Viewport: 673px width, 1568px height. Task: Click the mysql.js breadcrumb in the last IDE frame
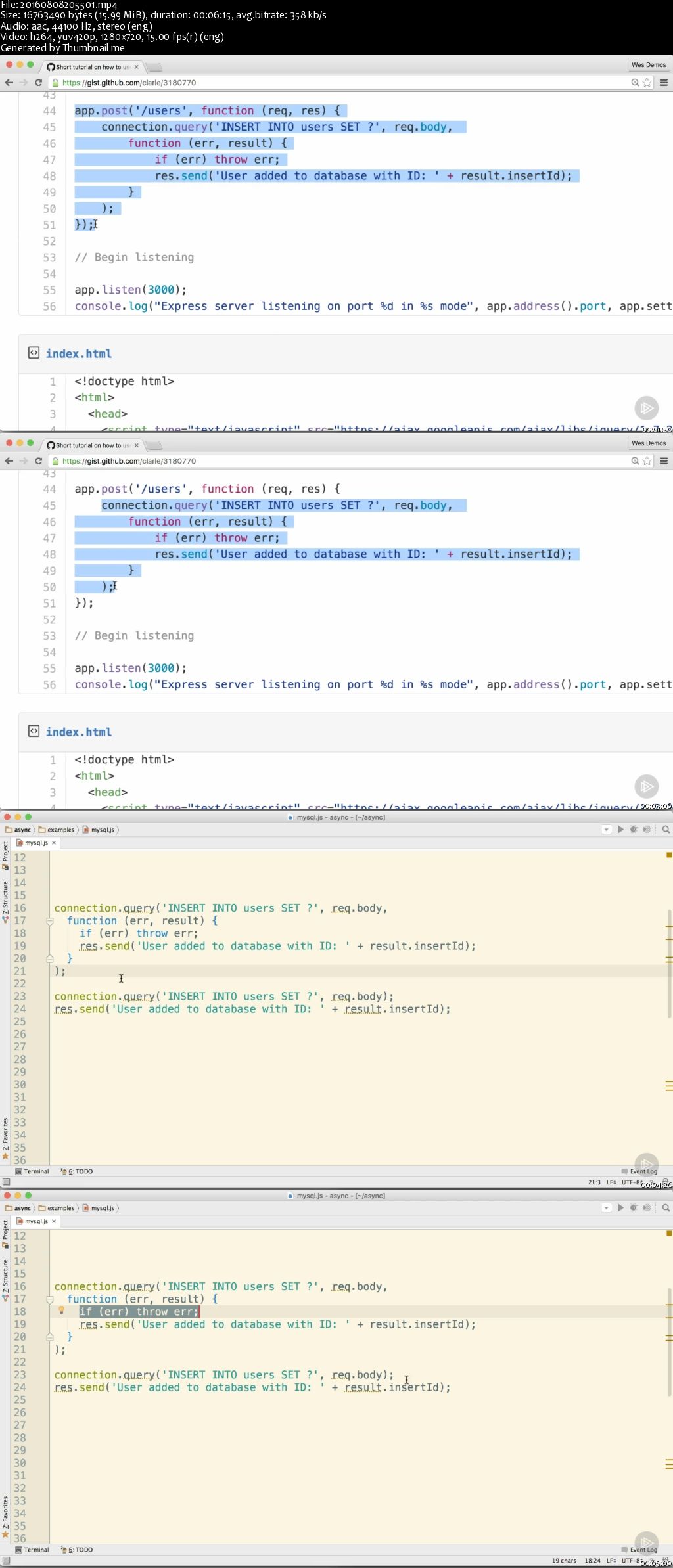point(99,1208)
